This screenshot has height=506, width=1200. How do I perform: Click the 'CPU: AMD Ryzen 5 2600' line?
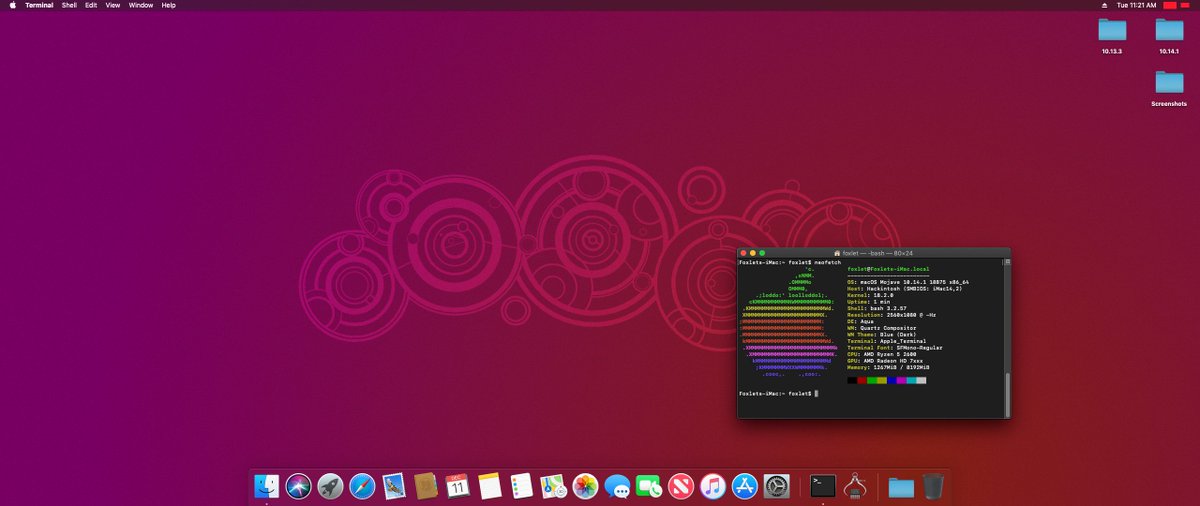tap(882, 354)
